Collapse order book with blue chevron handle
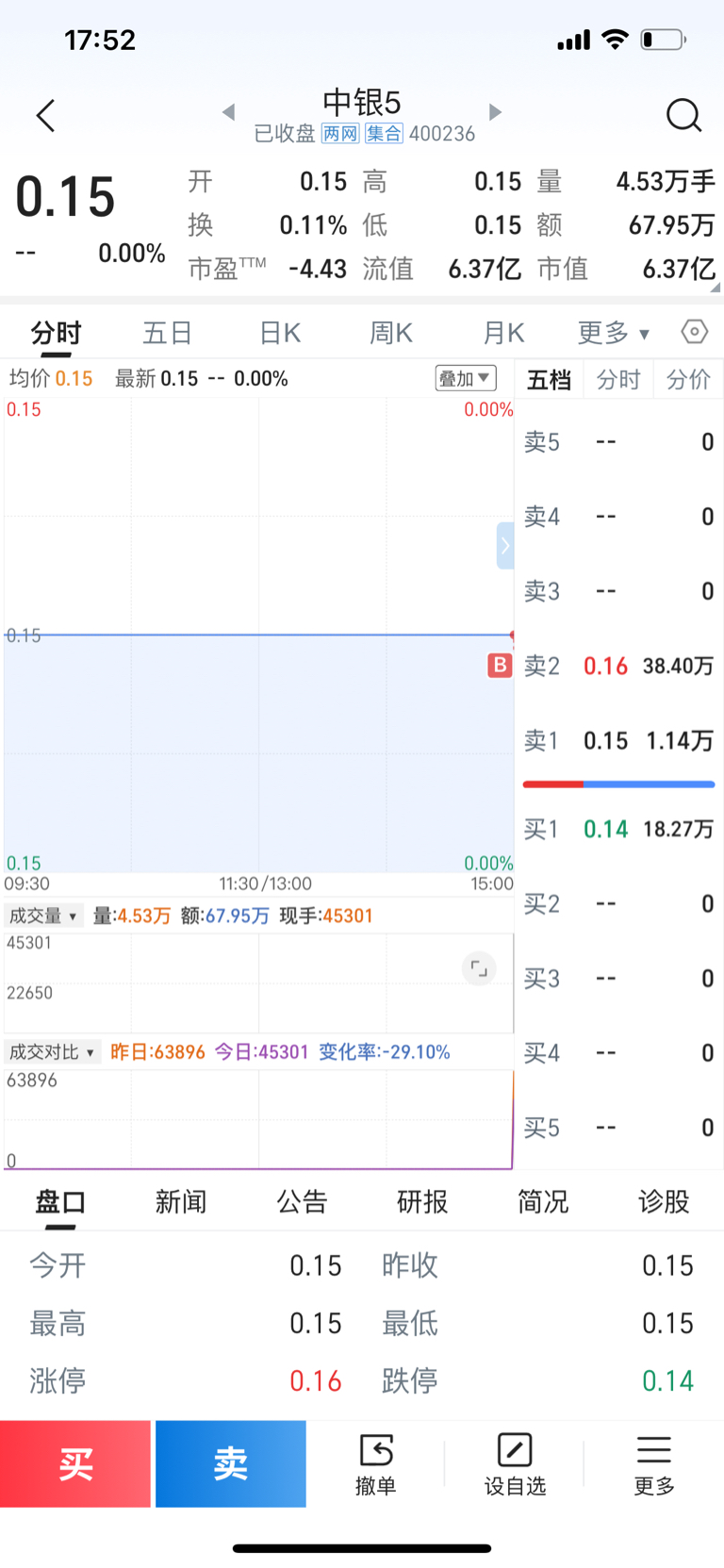Screen dimensions: 724x1568 point(505,545)
